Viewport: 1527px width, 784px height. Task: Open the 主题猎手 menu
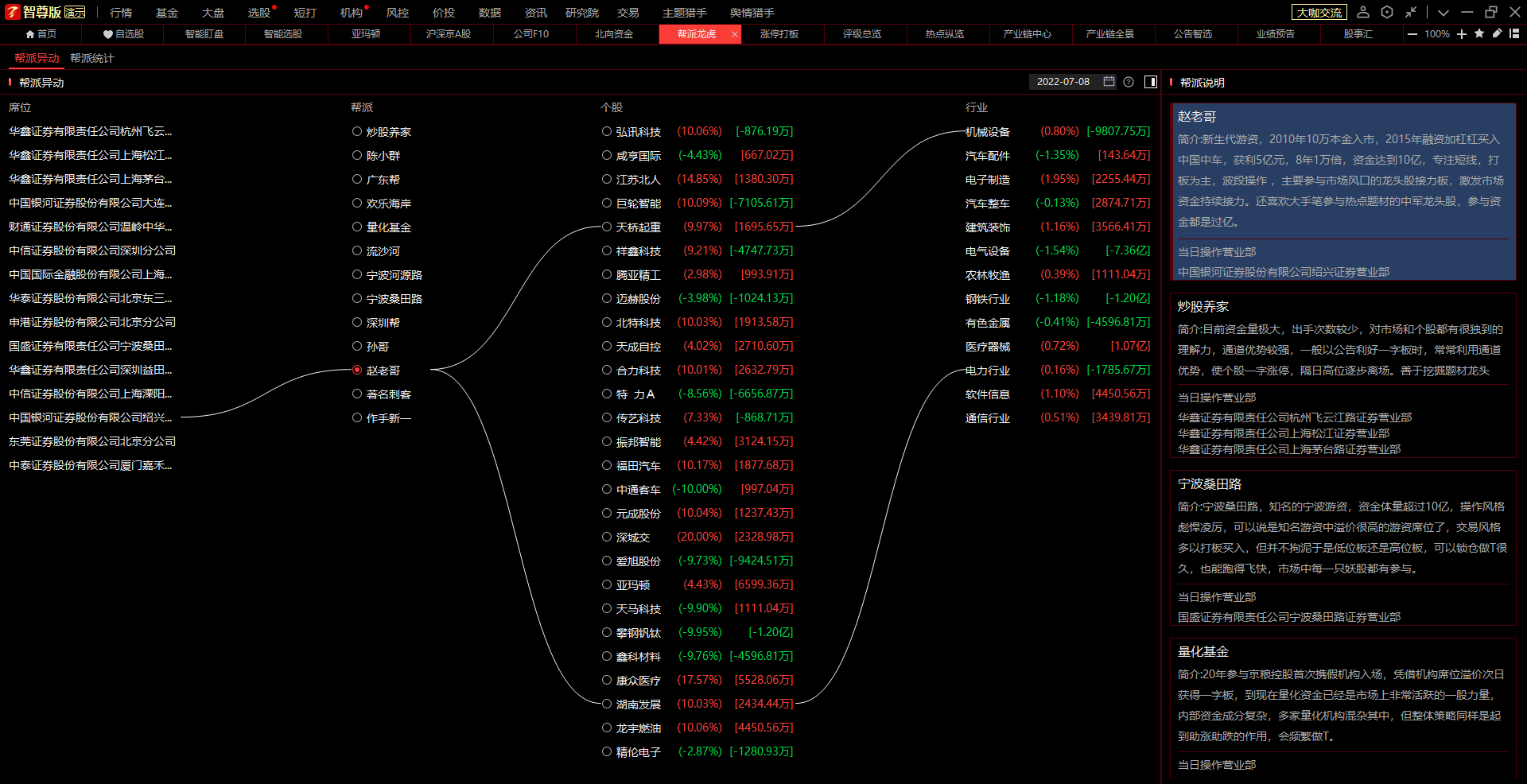685,13
